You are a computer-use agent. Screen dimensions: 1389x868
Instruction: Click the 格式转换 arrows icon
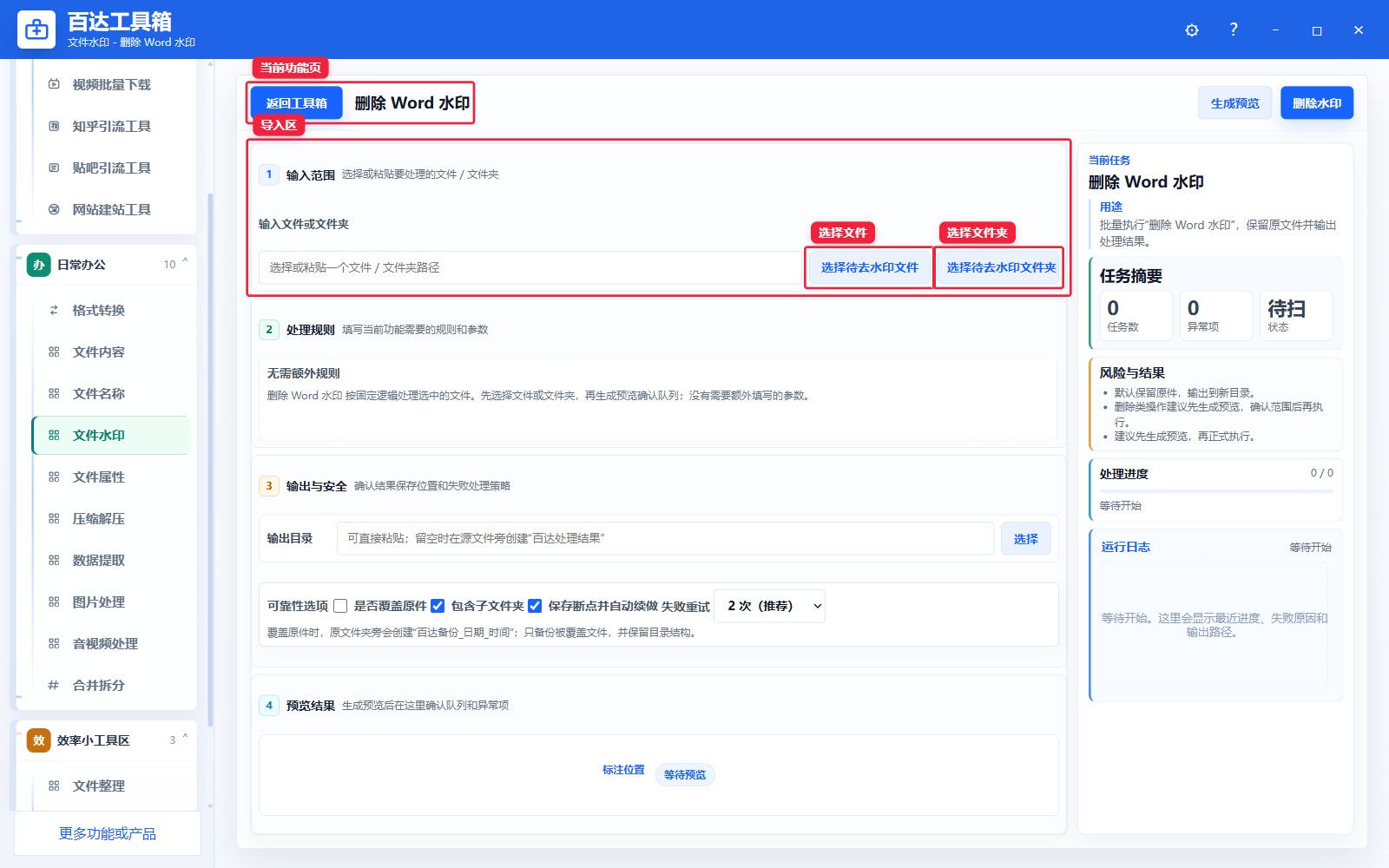tap(54, 310)
